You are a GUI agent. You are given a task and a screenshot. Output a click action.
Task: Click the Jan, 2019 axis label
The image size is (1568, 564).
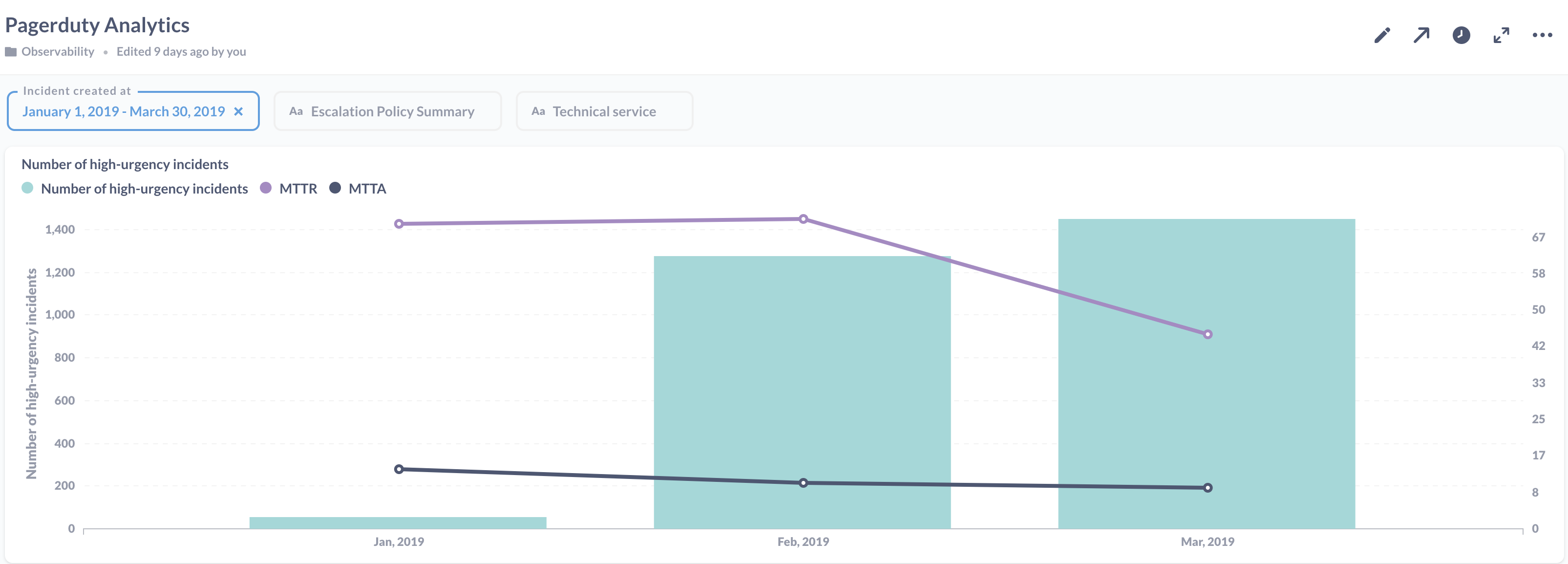[399, 542]
